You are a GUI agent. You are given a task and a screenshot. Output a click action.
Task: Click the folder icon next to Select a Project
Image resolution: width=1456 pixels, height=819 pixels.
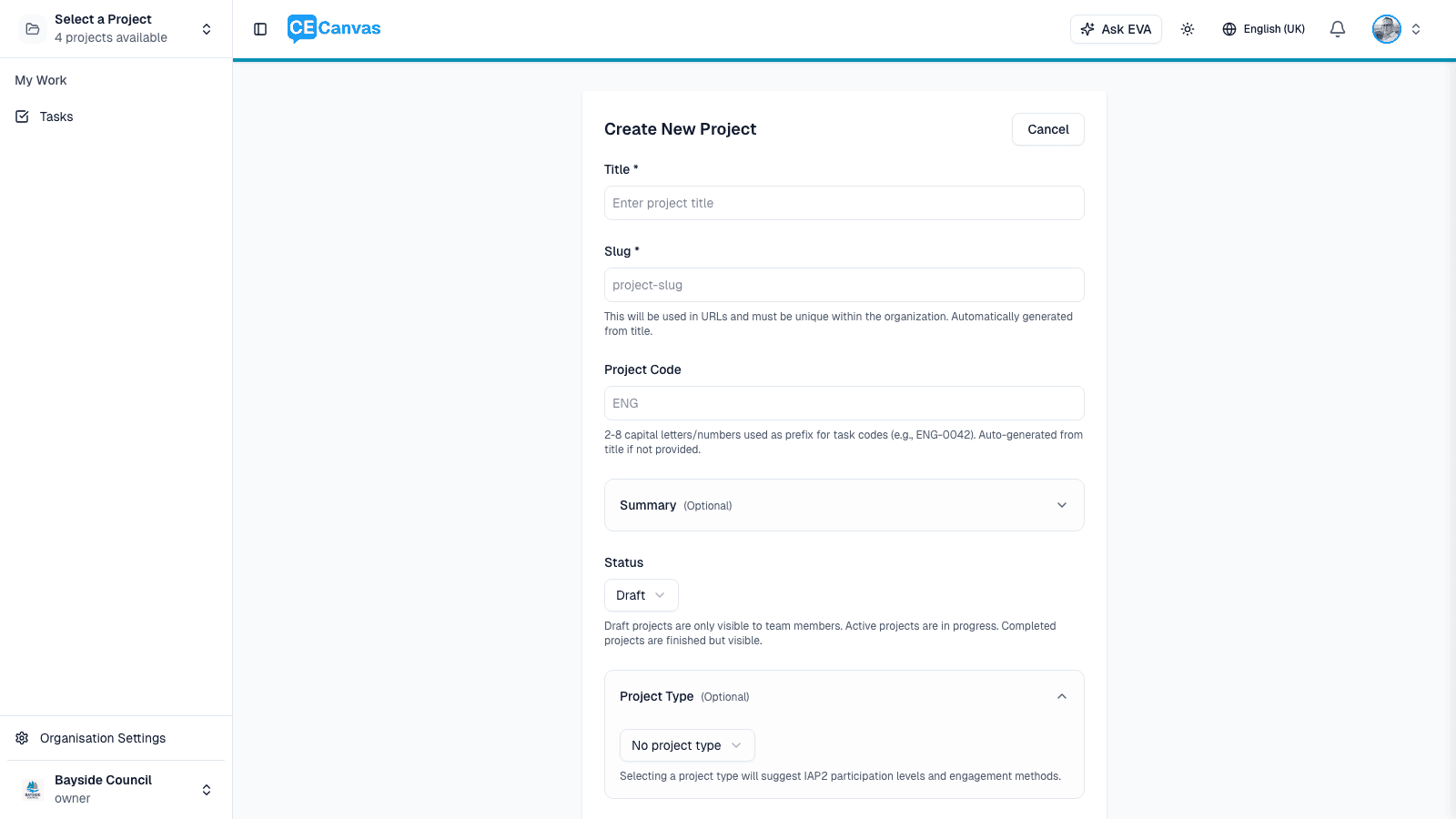(32, 28)
